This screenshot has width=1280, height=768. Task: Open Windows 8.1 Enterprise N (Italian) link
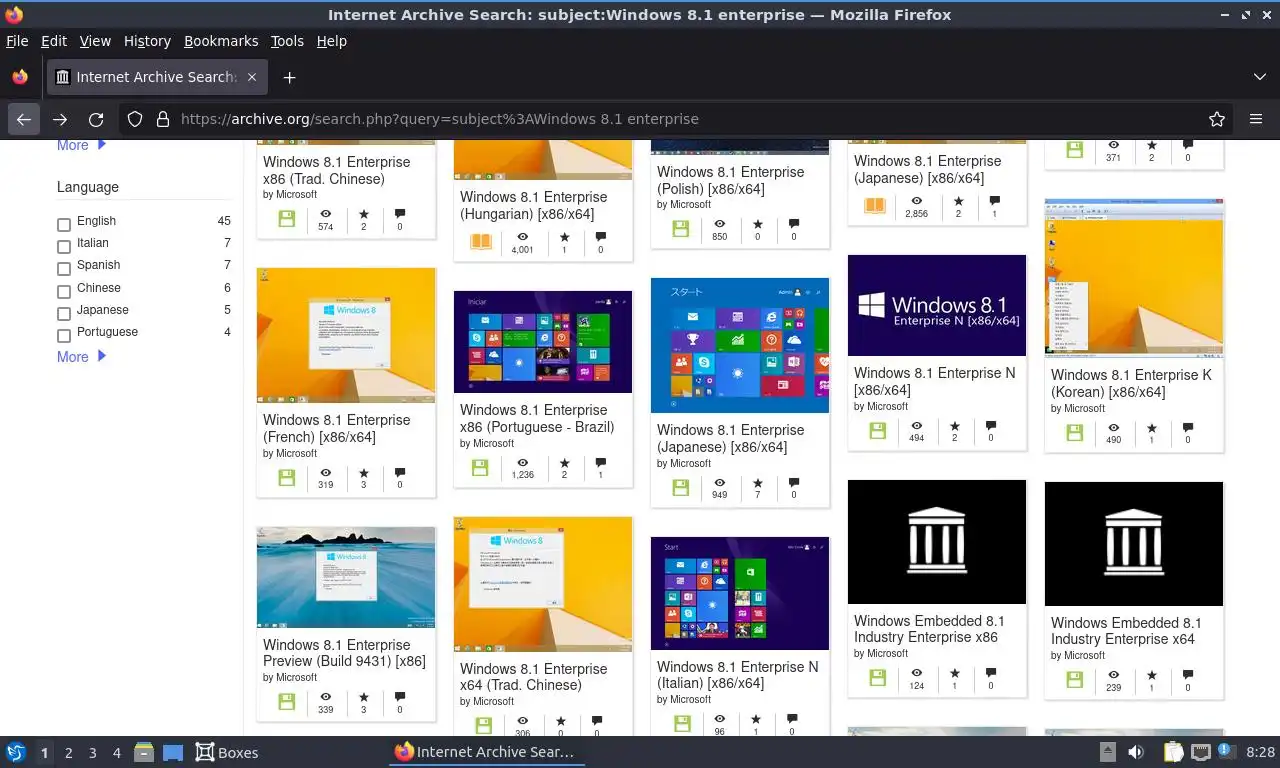click(x=737, y=675)
